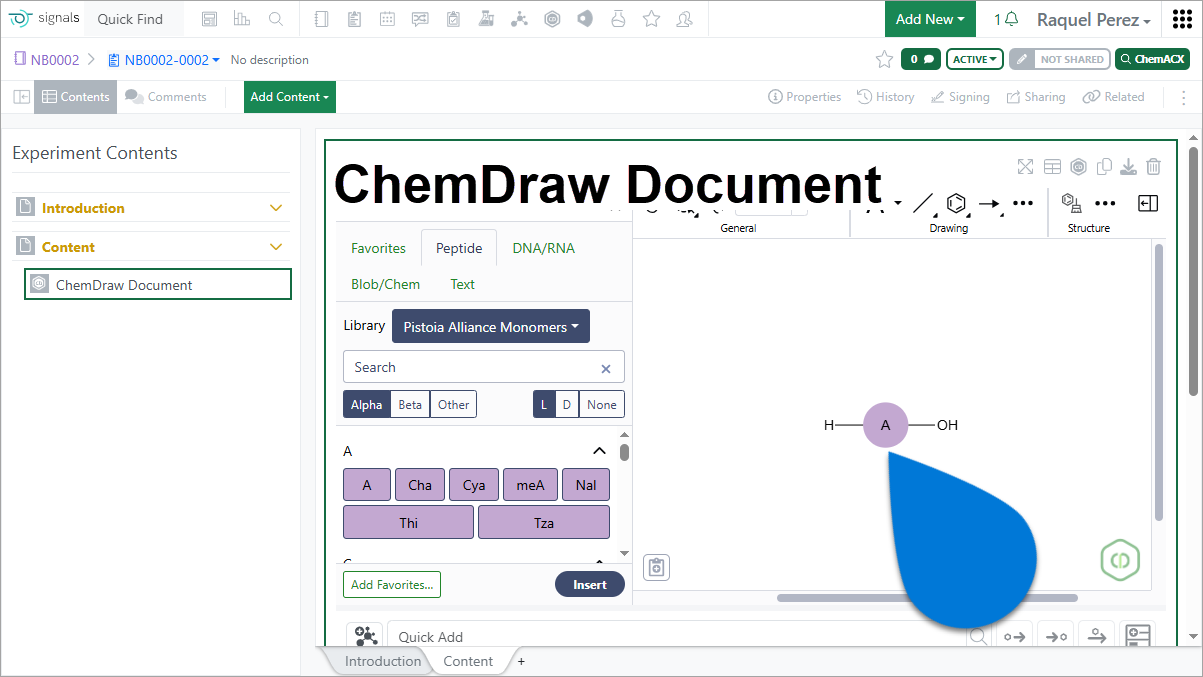
Task: Star the experiment NB0002-0002 as favorite
Action: (884, 60)
